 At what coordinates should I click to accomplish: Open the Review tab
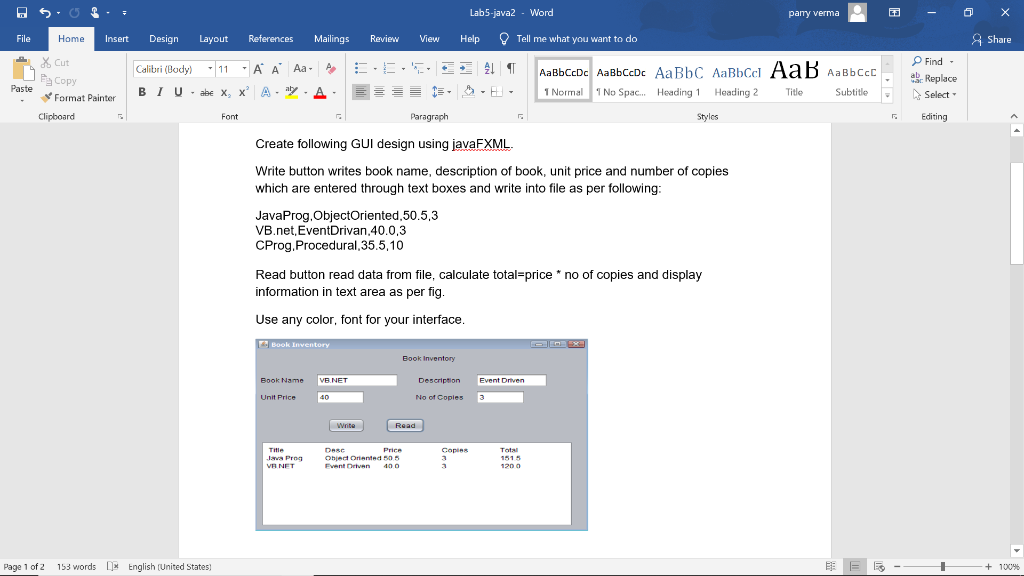click(384, 39)
